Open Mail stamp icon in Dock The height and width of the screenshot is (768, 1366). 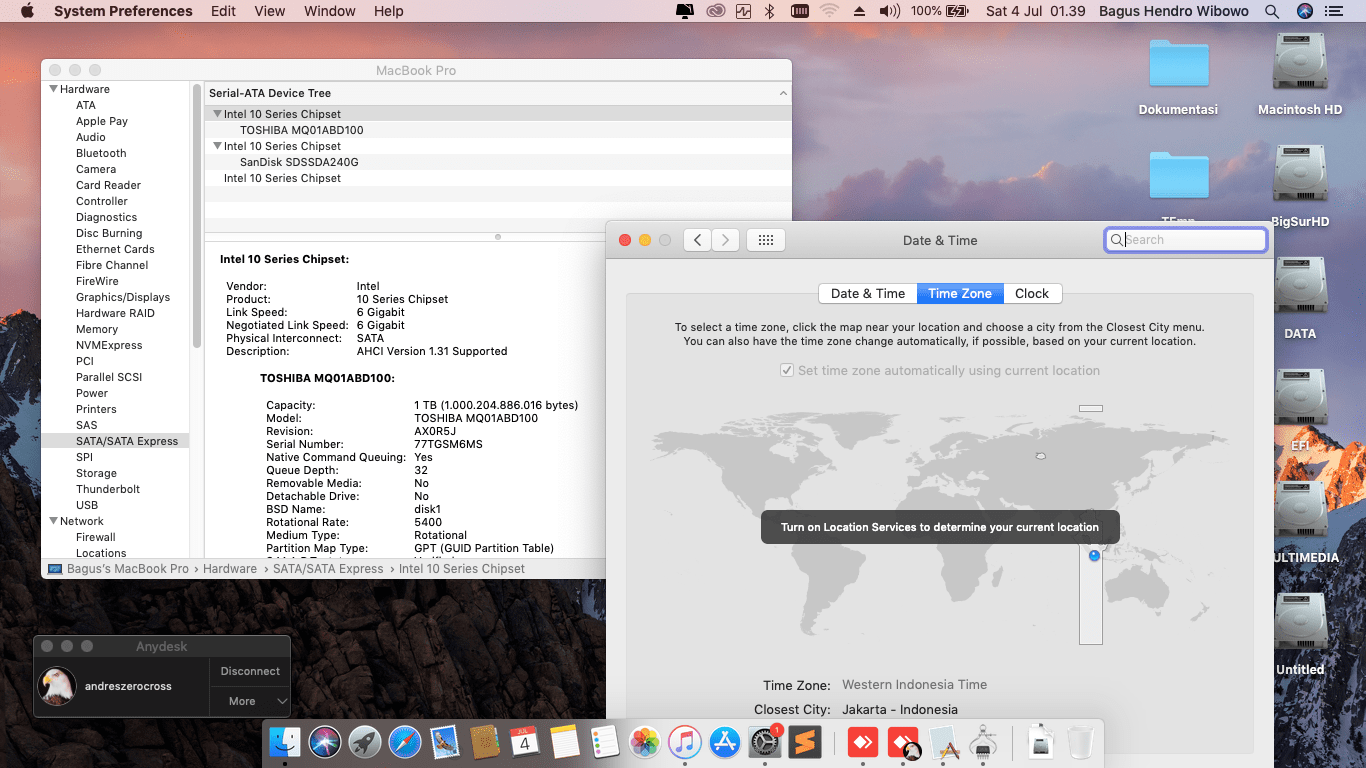coord(445,742)
